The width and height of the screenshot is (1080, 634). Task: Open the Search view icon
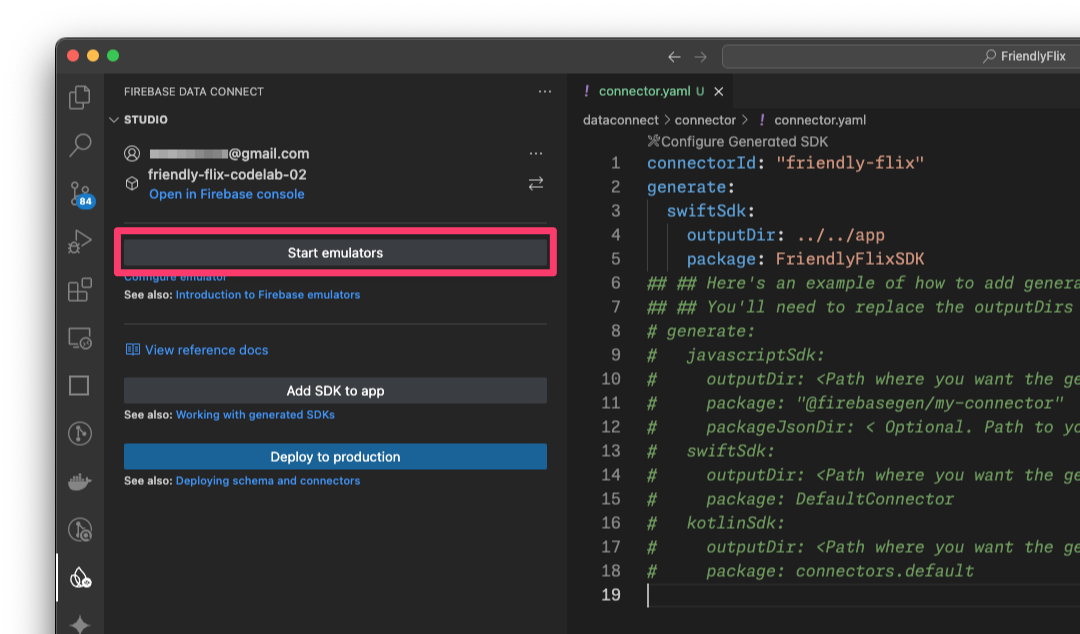tap(79, 145)
